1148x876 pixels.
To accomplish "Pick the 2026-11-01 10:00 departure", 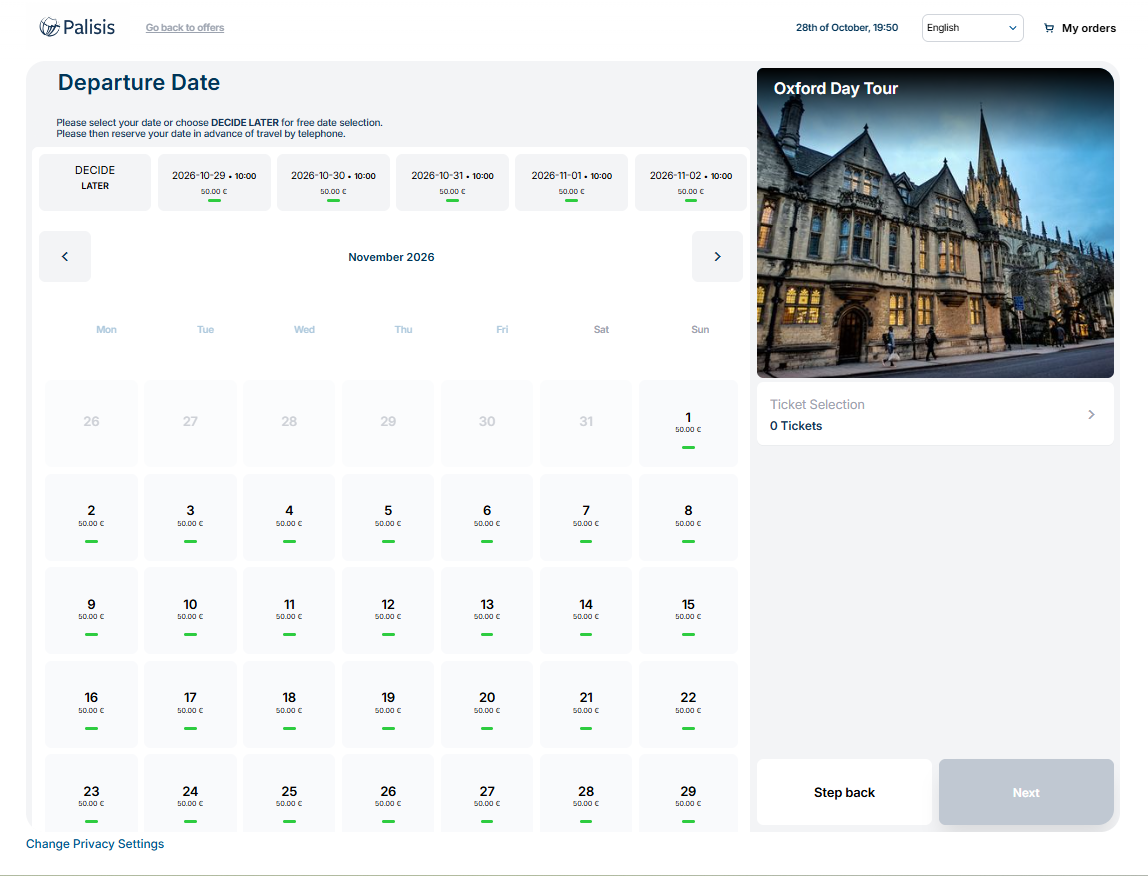I will 572,182.
